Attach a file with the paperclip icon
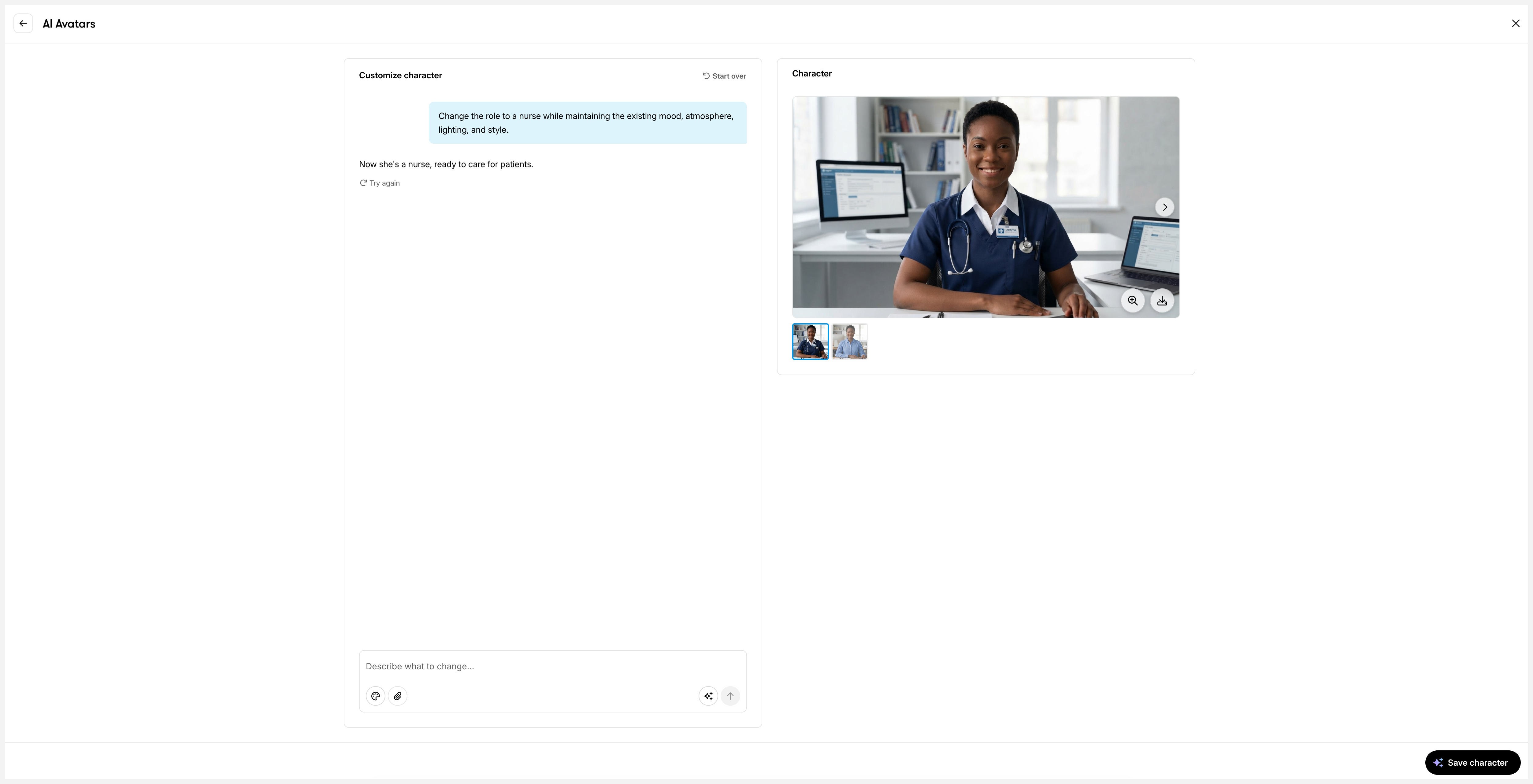The image size is (1533, 784). (x=398, y=696)
